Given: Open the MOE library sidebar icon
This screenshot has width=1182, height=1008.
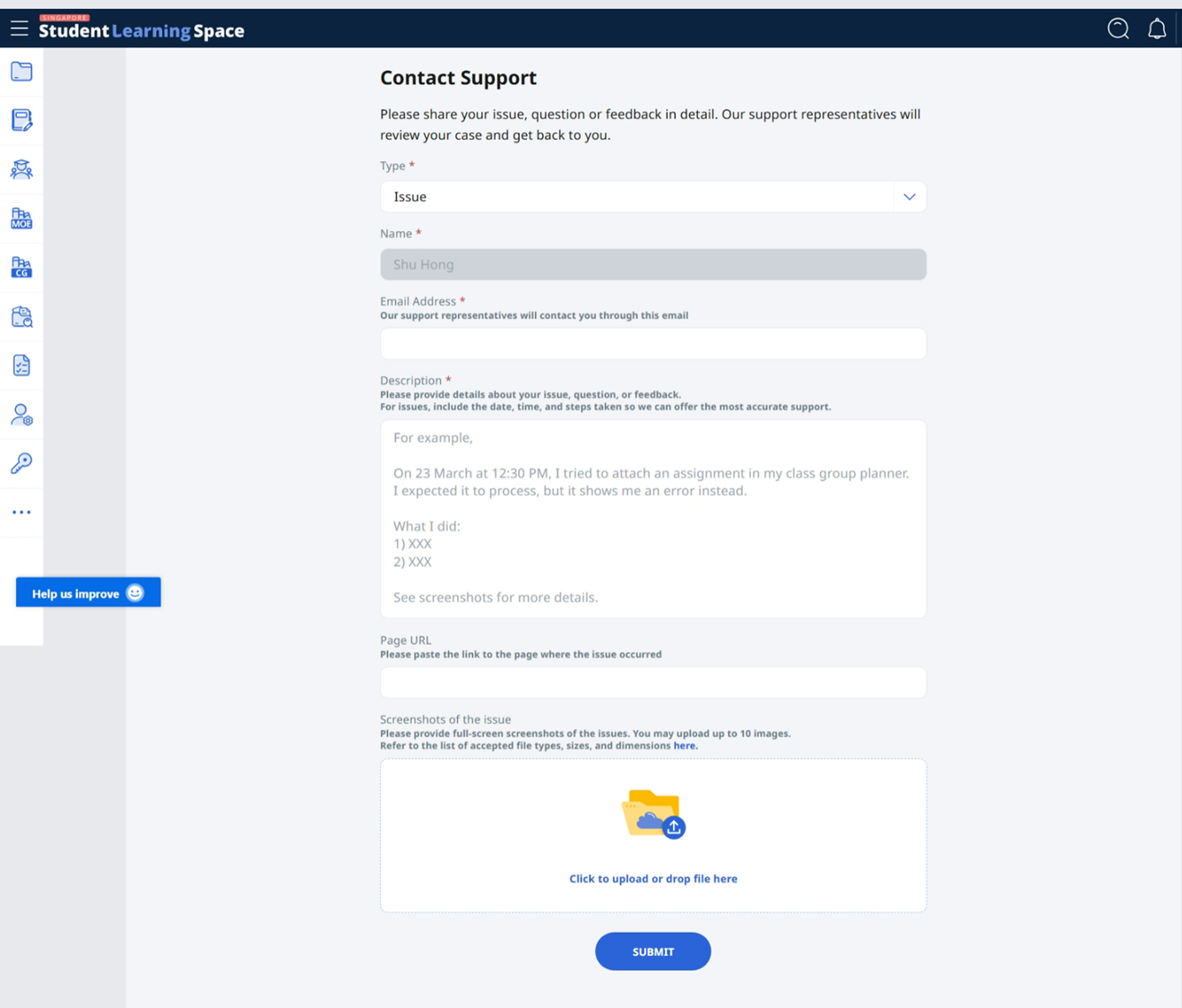Looking at the screenshot, I should (x=22, y=219).
